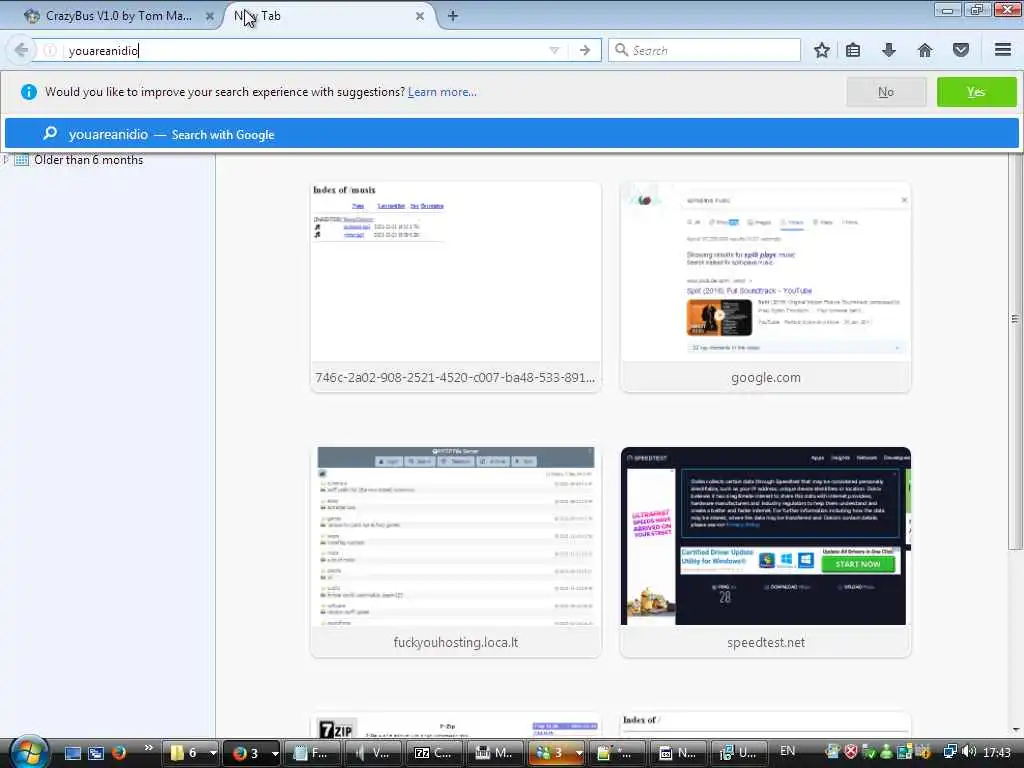The width and height of the screenshot is (1024, 768).
Task: Open the Firefox taskbar group with 3 windows
Action: (x=252, y=753)
